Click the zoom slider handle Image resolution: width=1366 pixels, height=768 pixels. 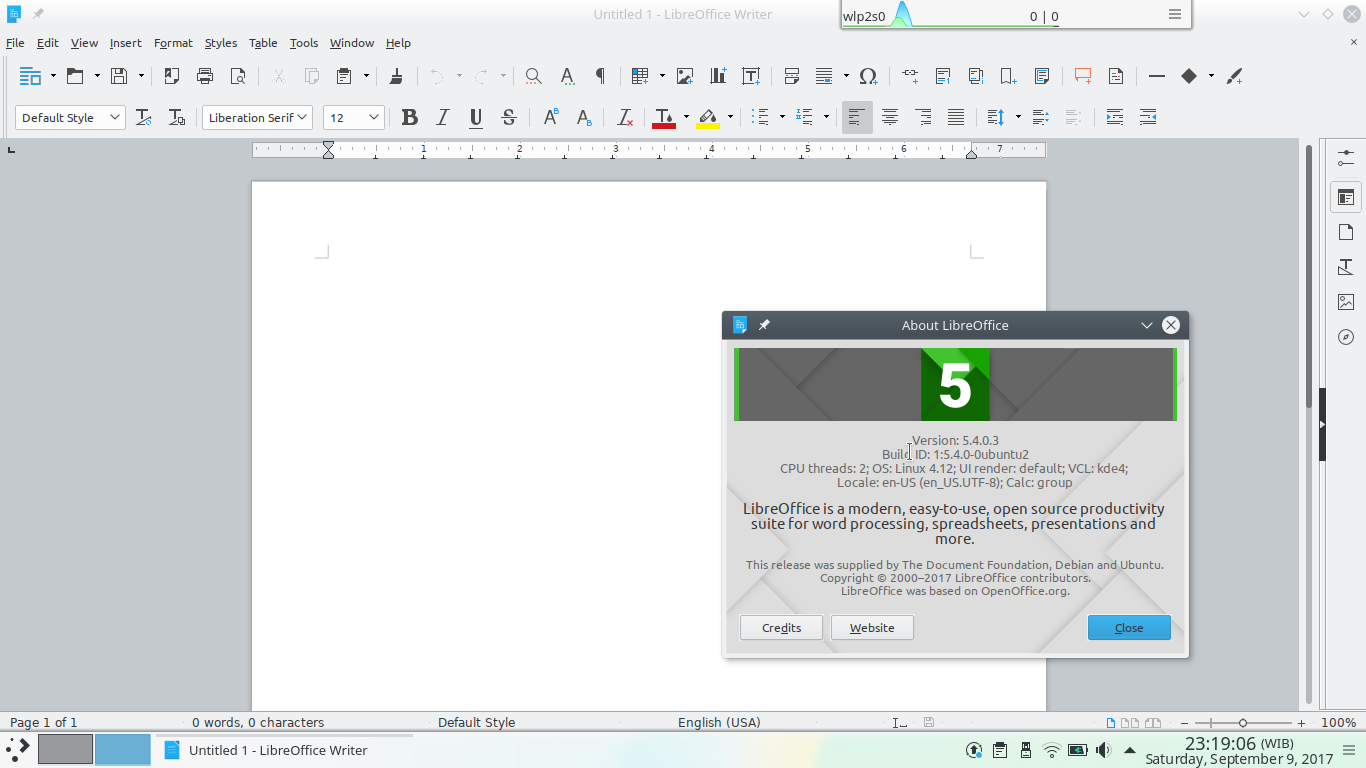click(1243, 722)
